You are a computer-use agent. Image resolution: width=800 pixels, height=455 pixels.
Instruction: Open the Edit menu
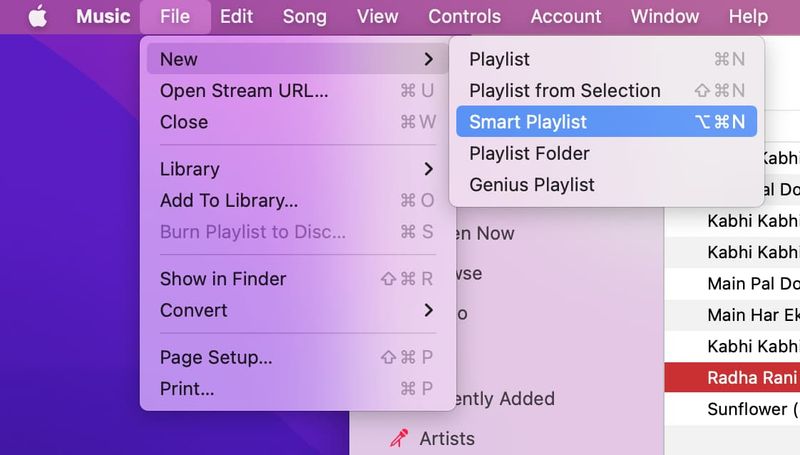point(236,16)
